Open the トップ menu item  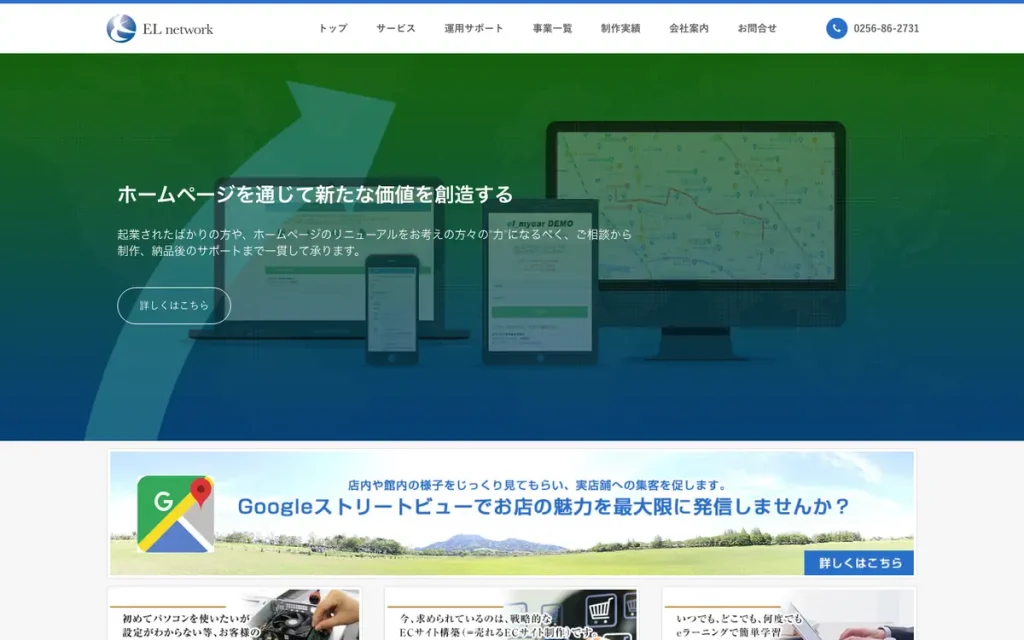point(333,28)
